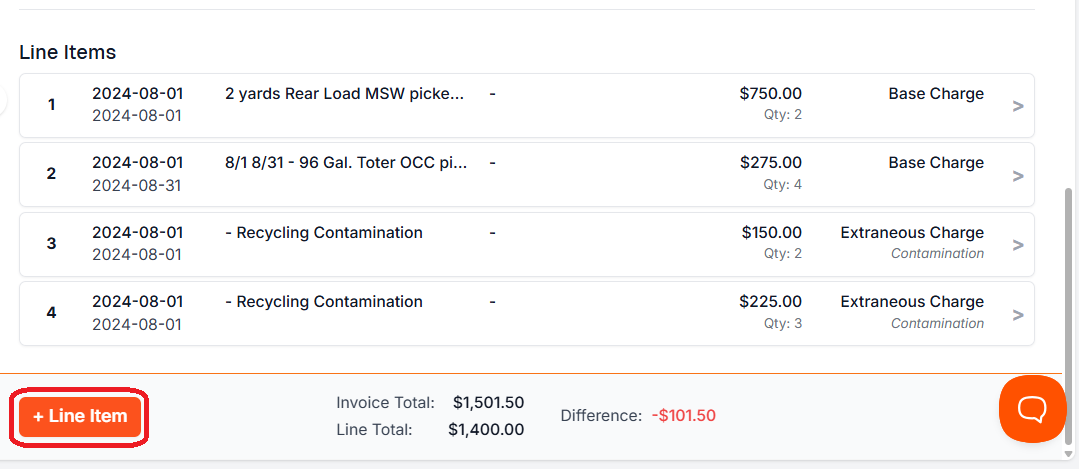This screenshot has height=469, width=1079.
Task: Click the $275.00 line amount
Action: 770,163
